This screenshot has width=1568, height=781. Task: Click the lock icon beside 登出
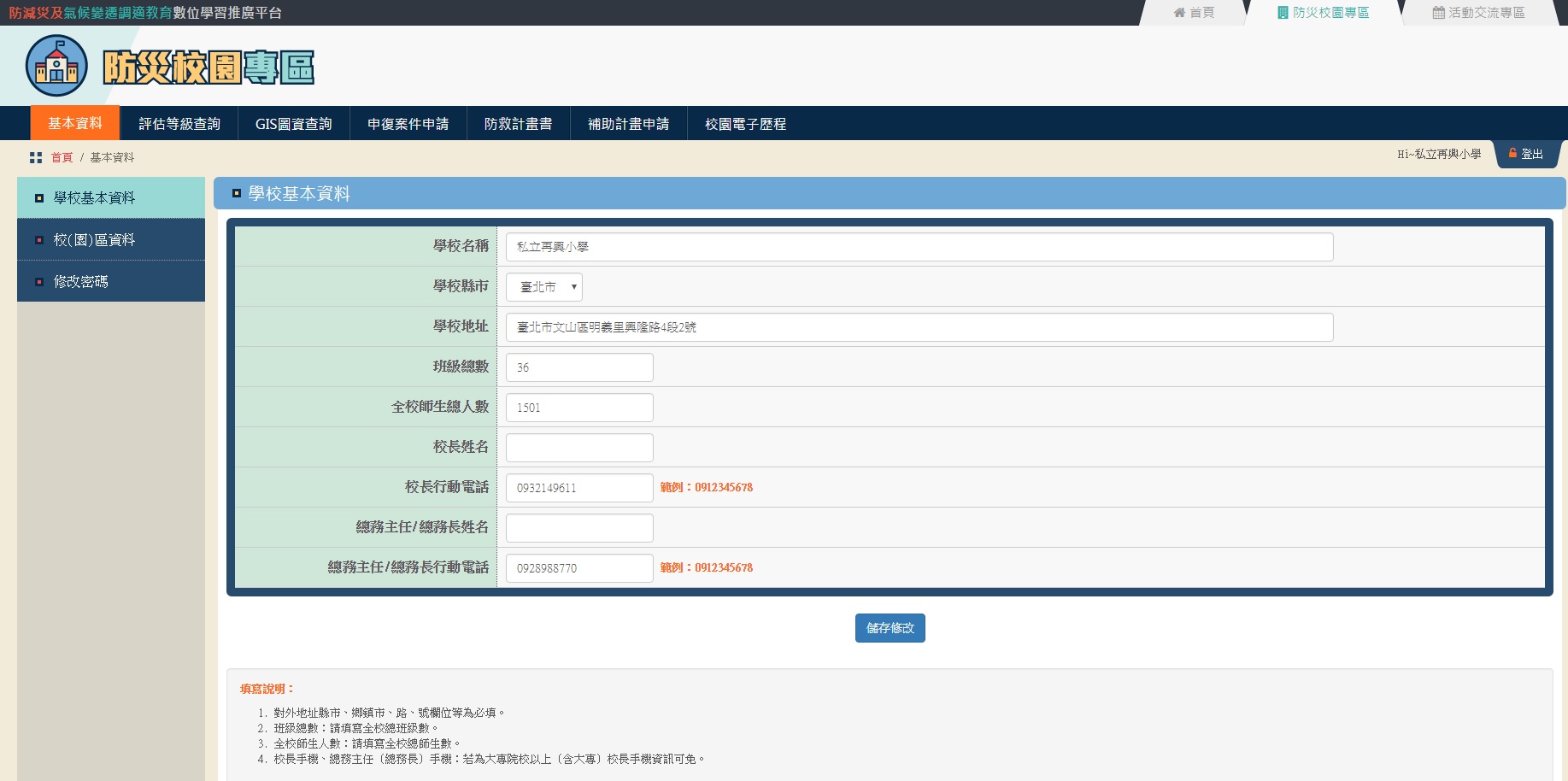(x=1512, y=154)
